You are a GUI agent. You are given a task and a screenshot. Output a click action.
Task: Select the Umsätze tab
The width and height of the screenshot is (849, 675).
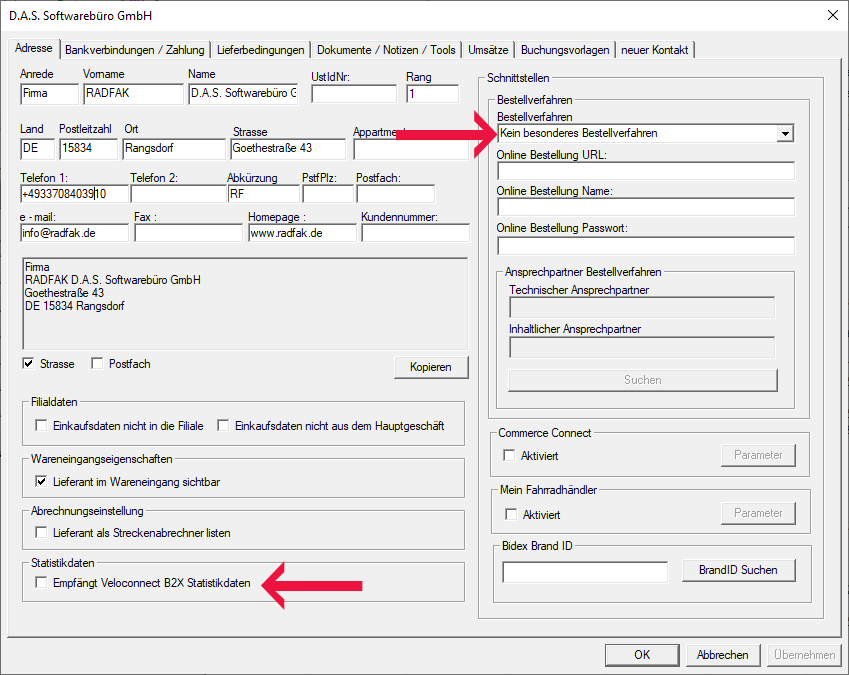[x=488, y=50]
